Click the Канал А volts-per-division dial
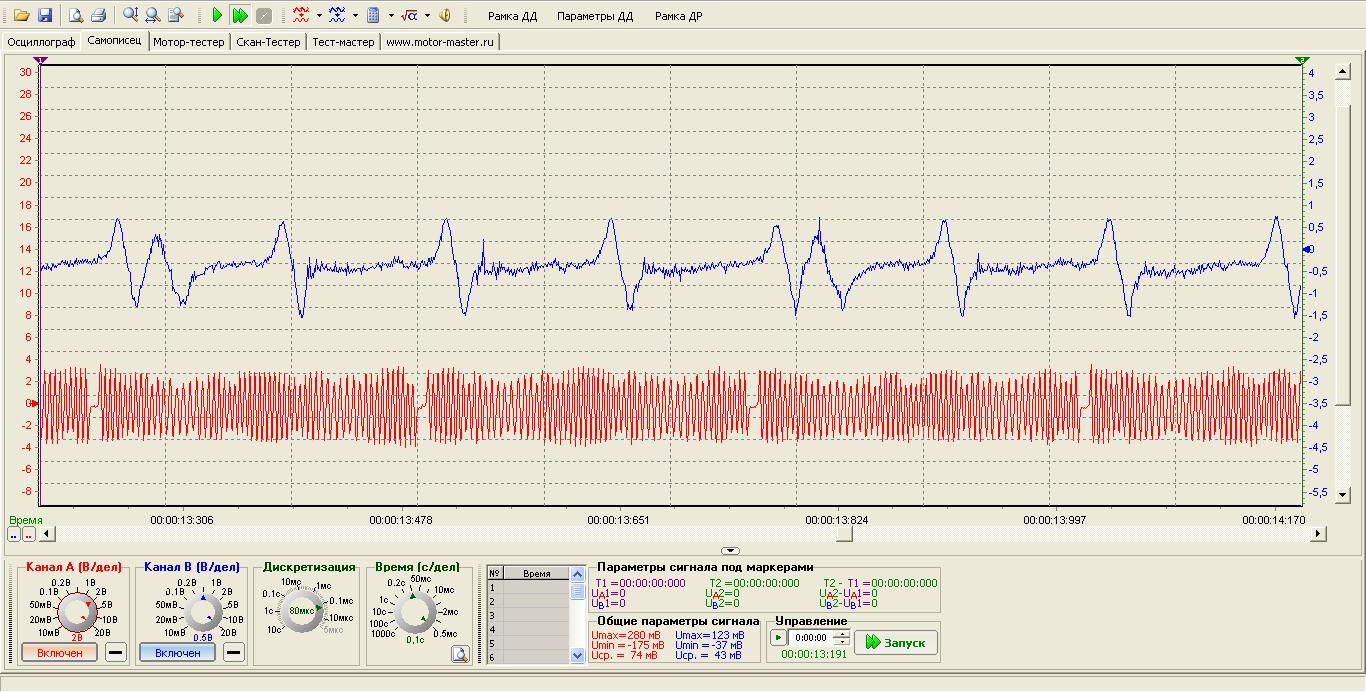Image resolution: width=1366 pixels, height=692 pixels. [76, 610]
